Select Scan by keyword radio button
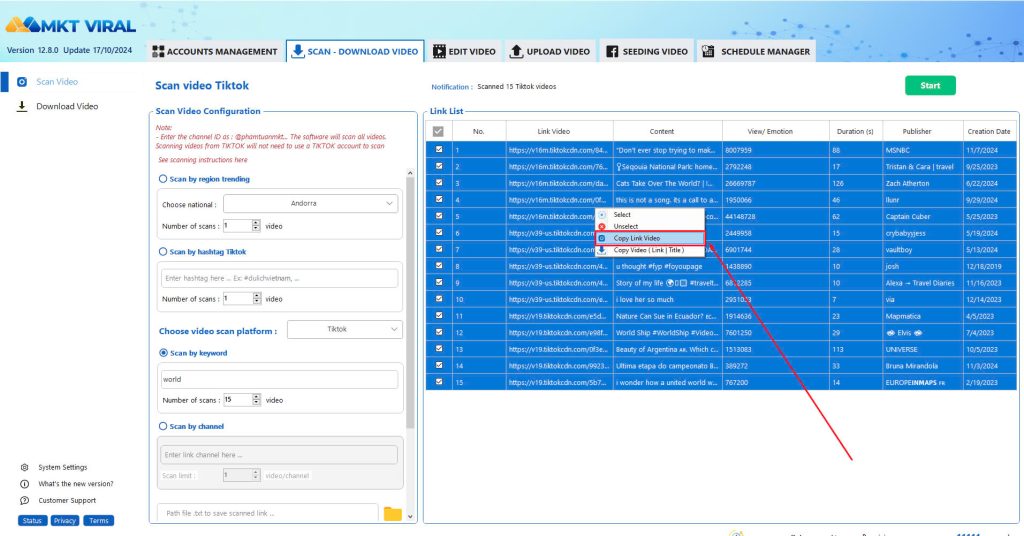Screen dimensions: 1024x536 (x=163, y=353)
